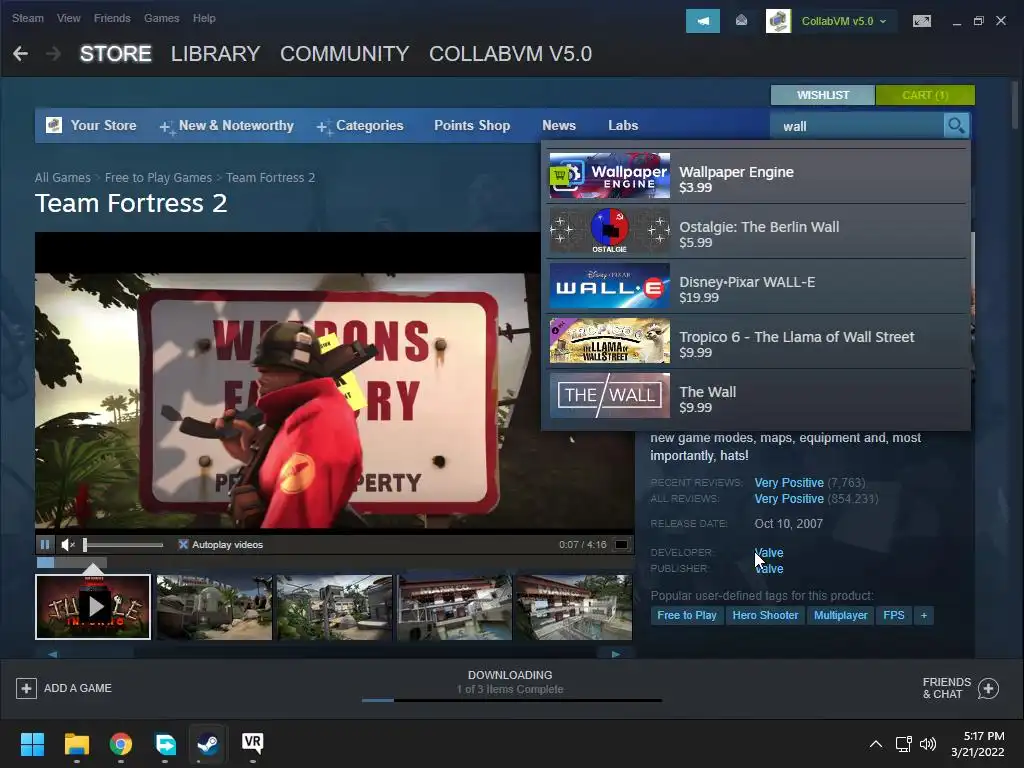
Task: Click the search field containing wall
Action: coord(857,125)
